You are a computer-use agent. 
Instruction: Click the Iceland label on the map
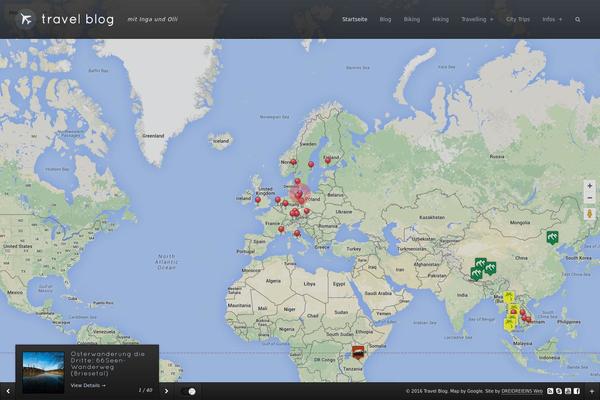221,141
